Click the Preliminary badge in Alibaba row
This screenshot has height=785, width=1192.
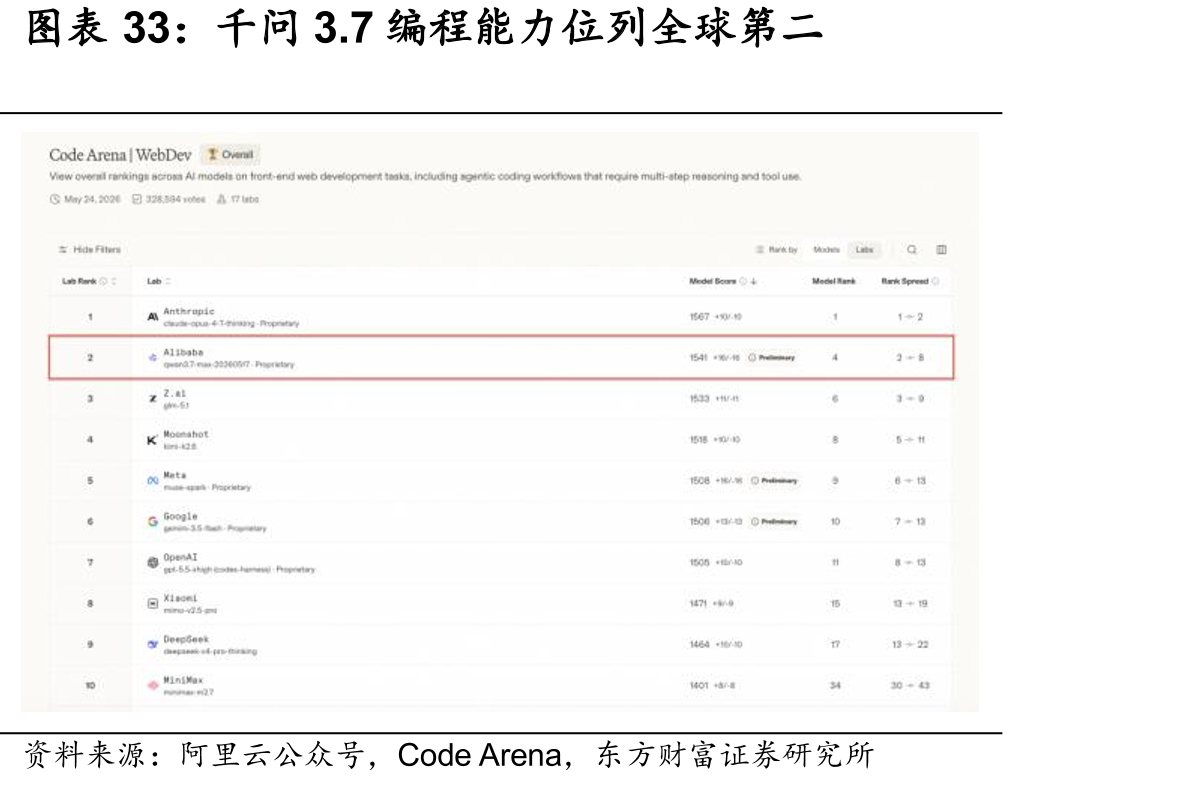click(772, 357)
